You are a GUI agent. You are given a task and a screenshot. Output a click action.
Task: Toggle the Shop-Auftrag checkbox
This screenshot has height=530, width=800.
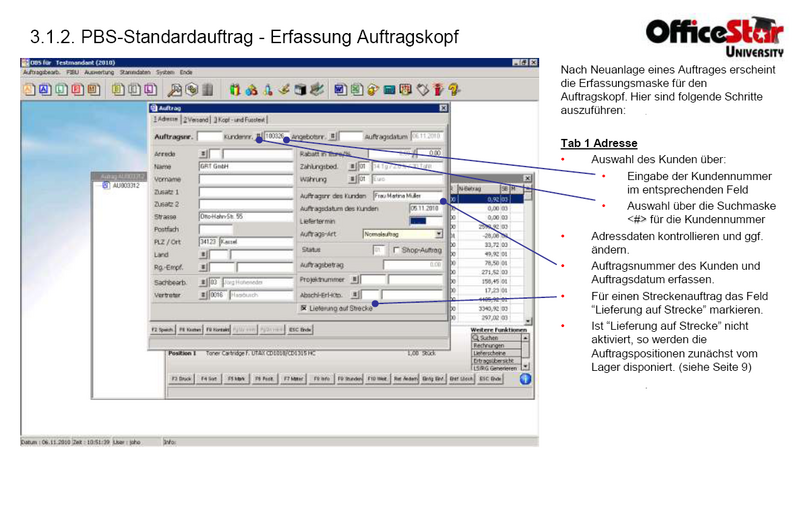pos(396,250)
